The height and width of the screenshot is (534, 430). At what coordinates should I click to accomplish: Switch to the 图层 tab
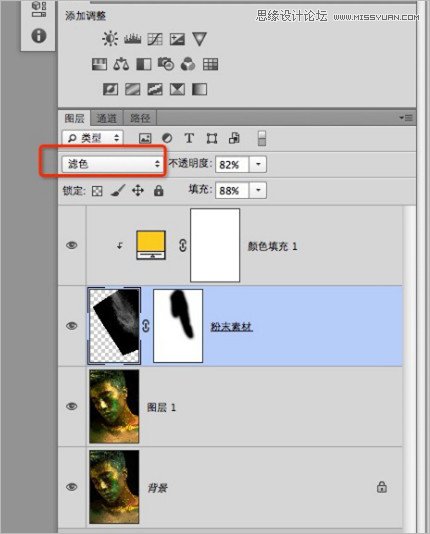click(x=75, y=118)
